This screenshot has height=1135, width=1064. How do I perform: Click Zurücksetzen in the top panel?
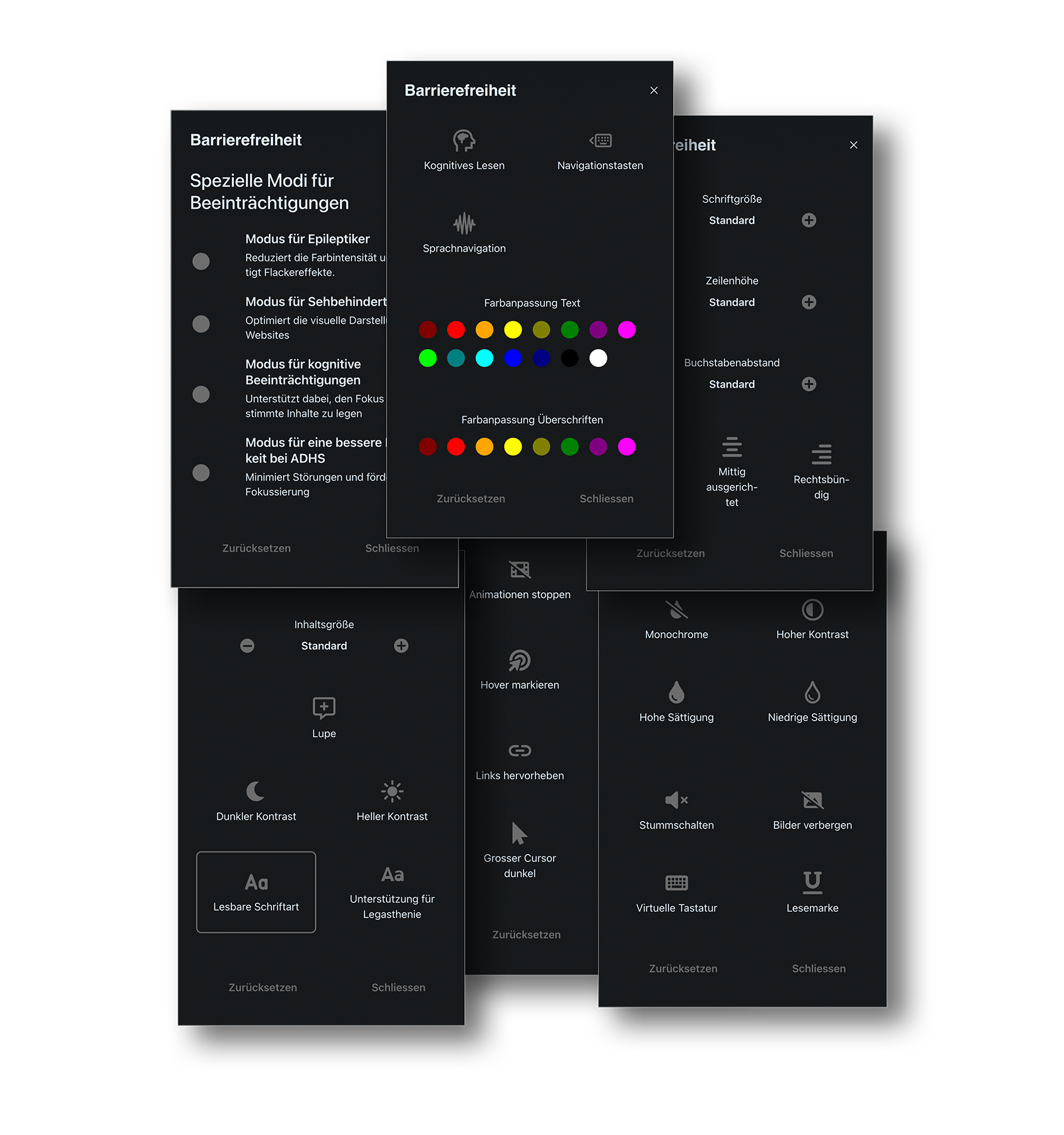pos(470,498)
